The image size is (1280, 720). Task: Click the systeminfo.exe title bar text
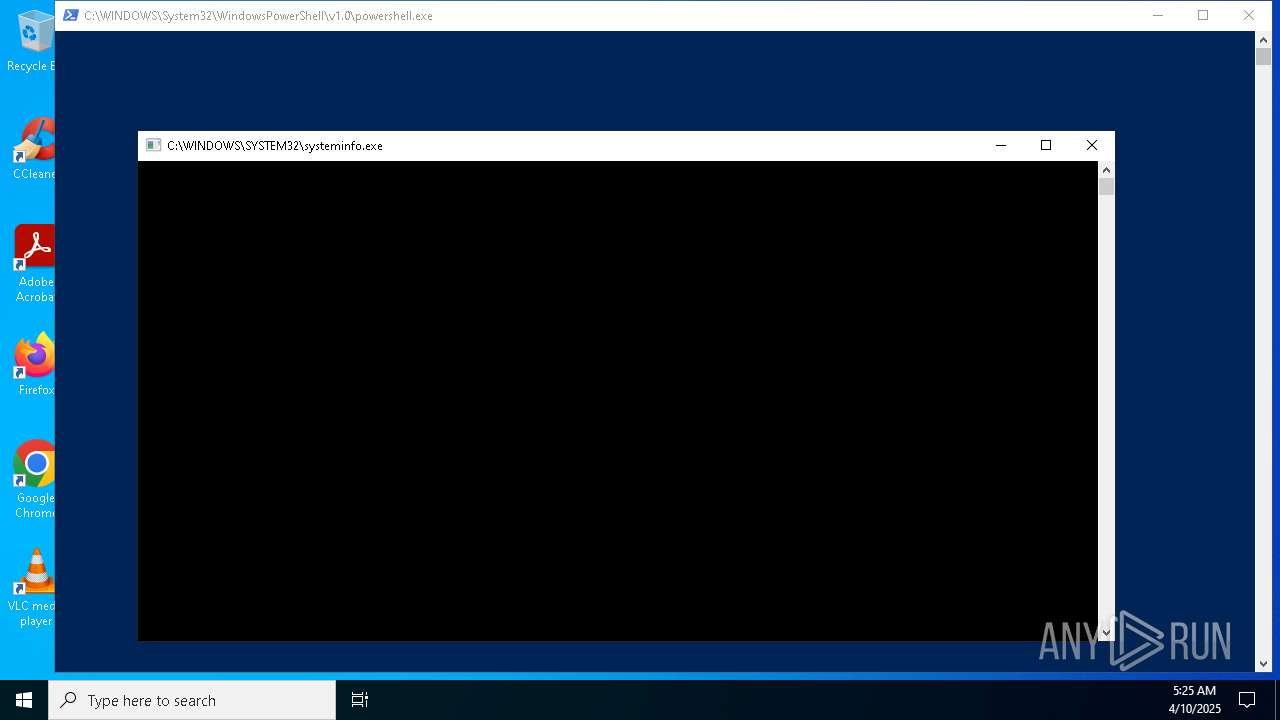[x=275, y=146]
